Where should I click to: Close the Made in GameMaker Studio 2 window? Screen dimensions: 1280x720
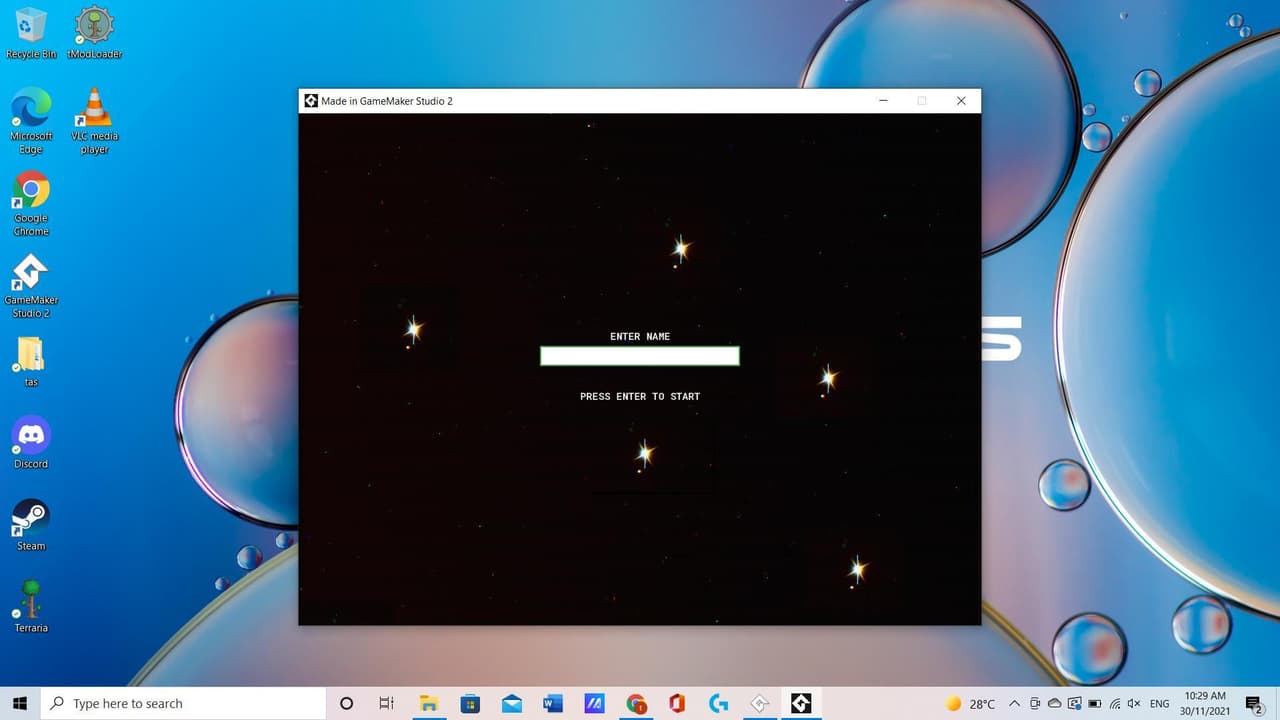point(961,101)
